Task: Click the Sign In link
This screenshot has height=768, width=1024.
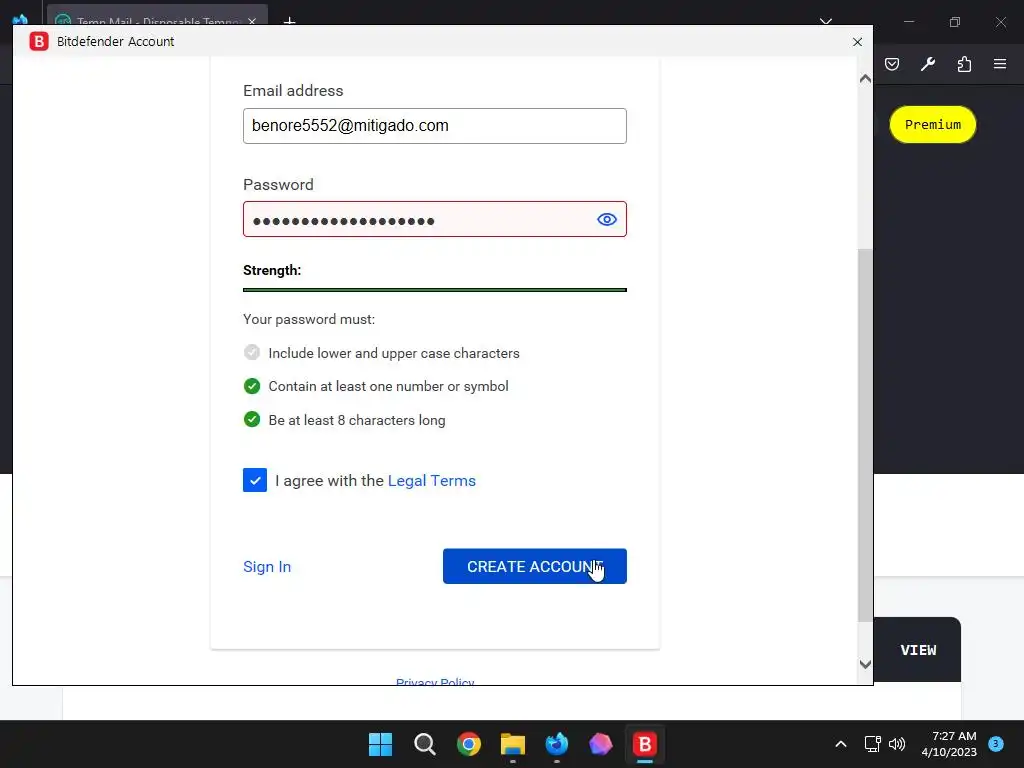Action: (267, 566)
